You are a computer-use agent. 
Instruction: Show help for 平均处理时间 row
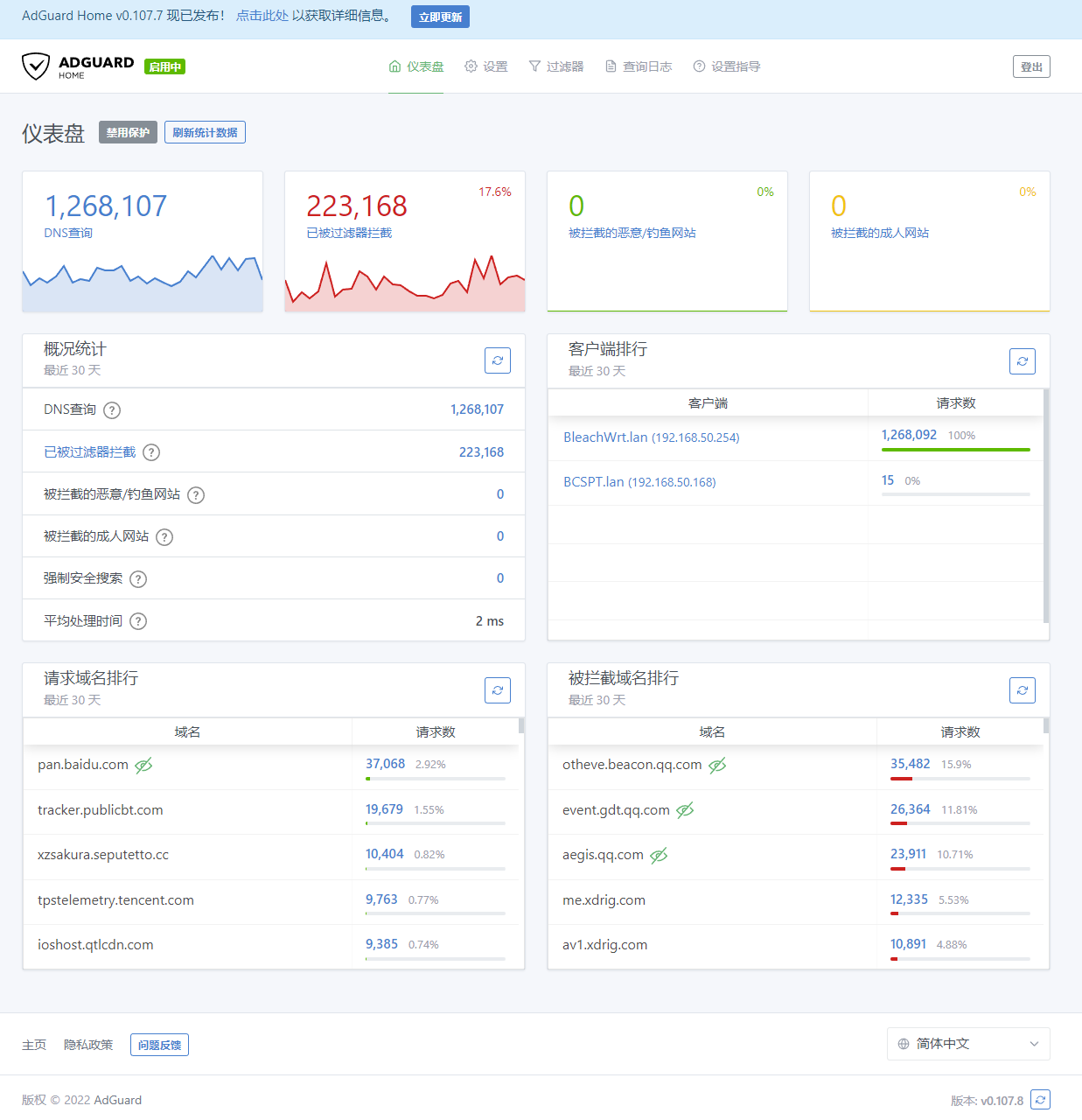[x=138, y=621]
